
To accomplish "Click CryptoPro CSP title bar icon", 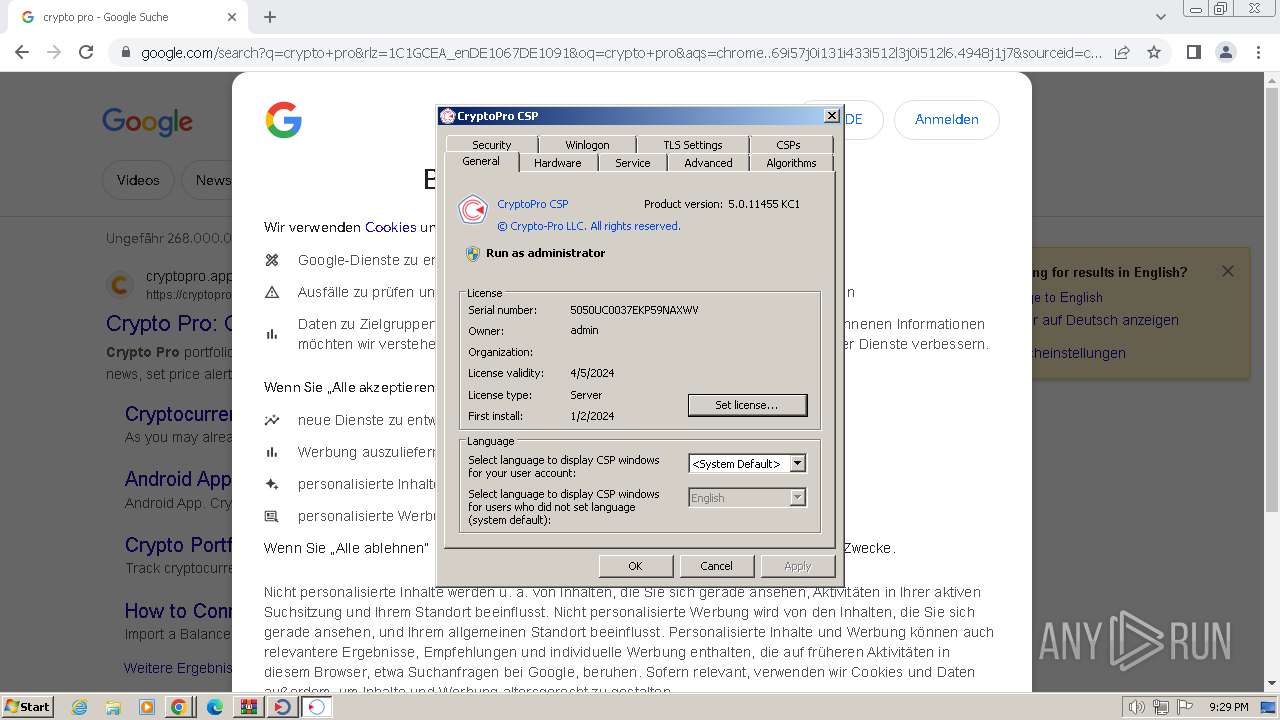I will coord(447,116).
